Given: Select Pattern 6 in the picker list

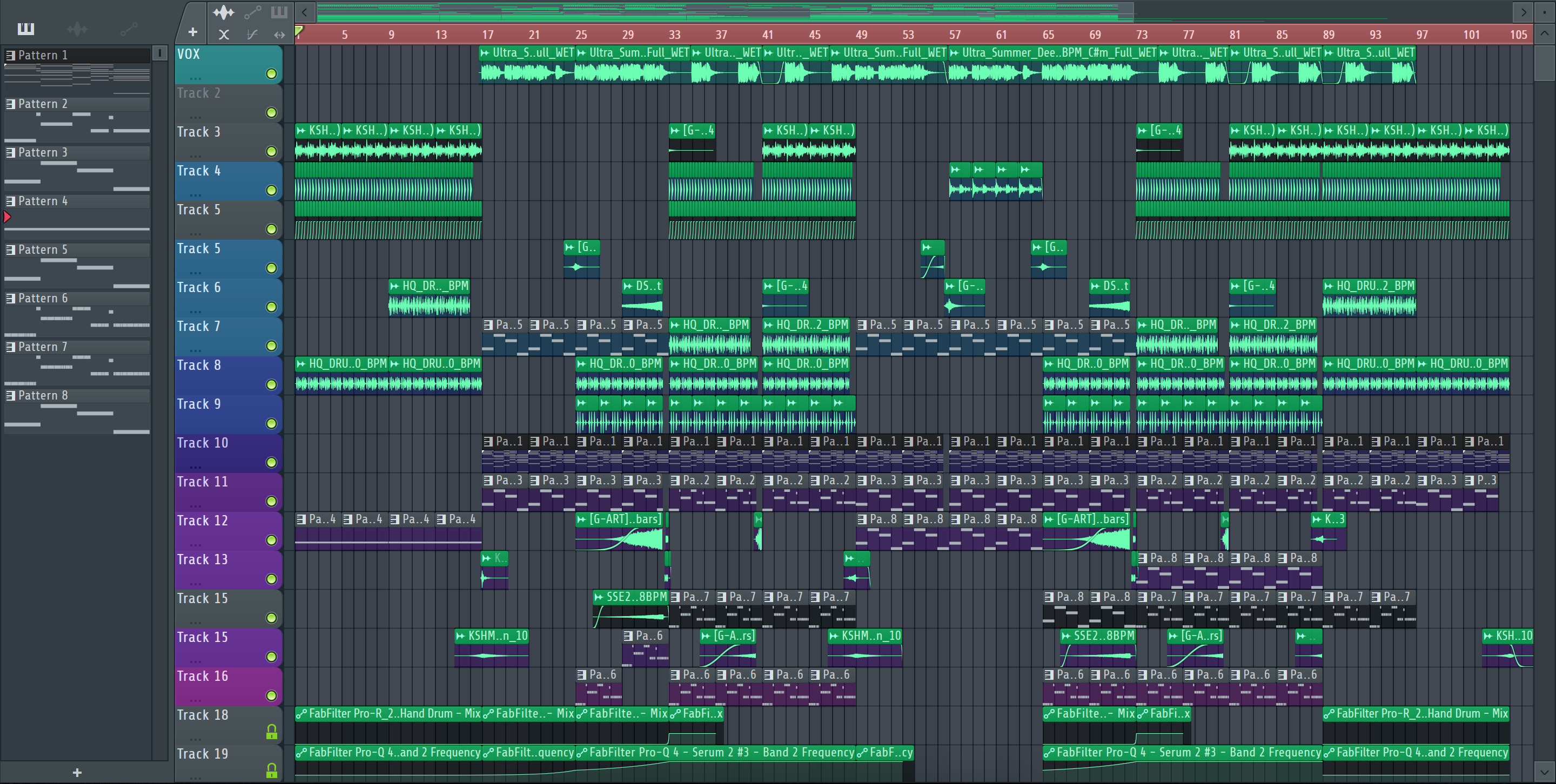Looking at the screenshot, I should (77, 298).
